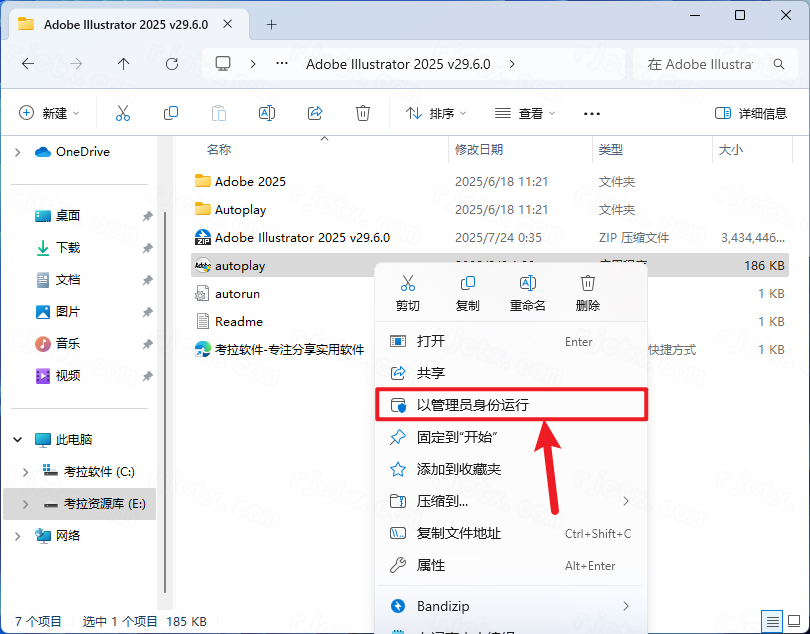Collapse the 此电脑 tree node
This screenshot has height=634, width=810.
[x=18, y=440]
